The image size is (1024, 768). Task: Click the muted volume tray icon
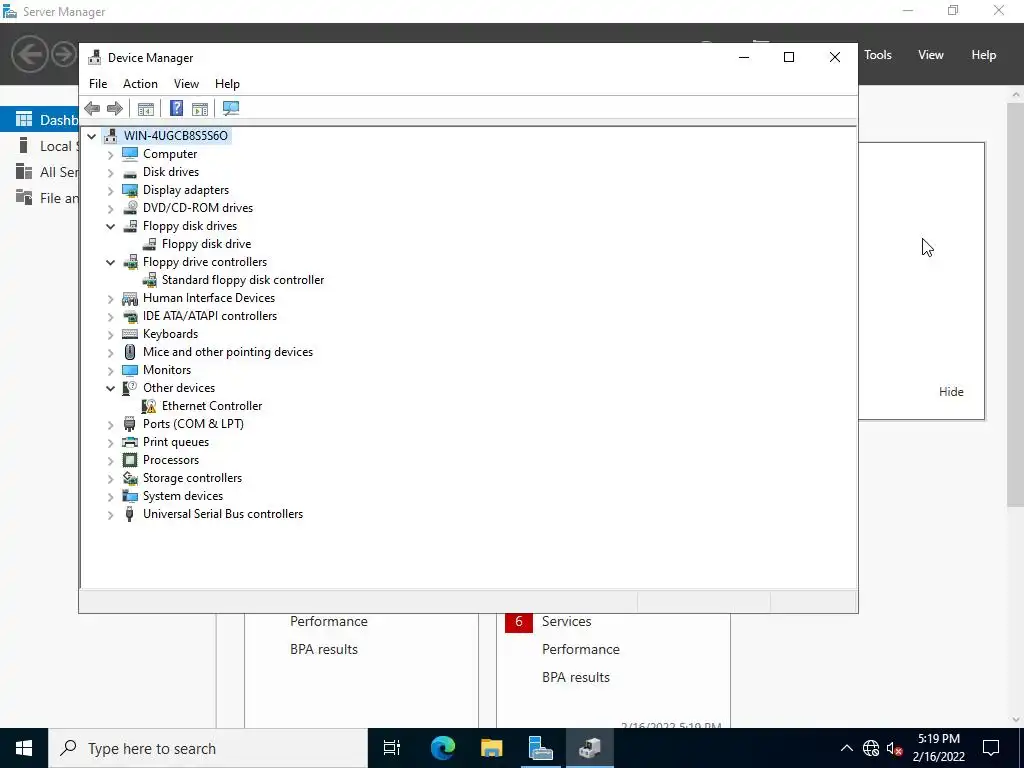tap(895, 748)
